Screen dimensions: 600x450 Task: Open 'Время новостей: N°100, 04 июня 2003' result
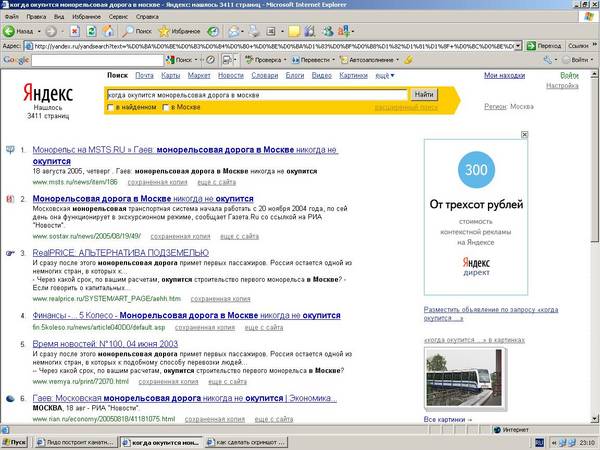(x=105, y=344)
